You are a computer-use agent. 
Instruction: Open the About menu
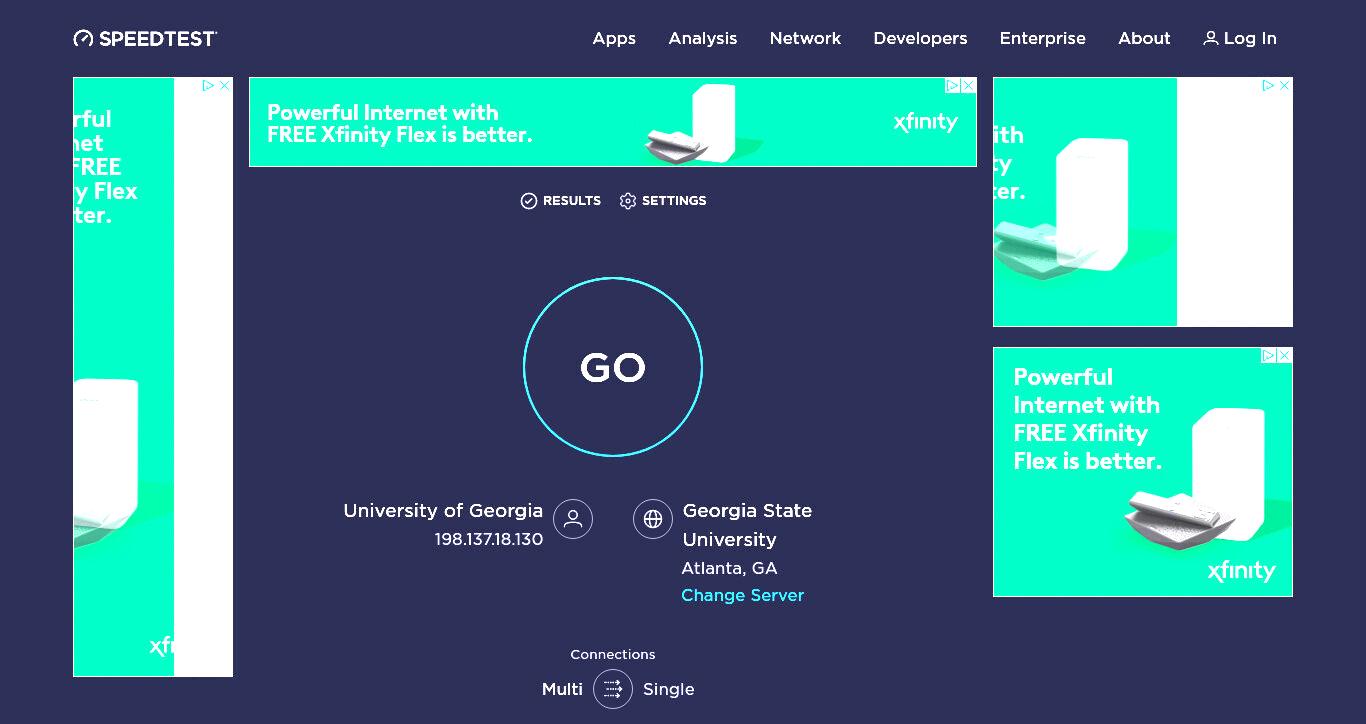click(x=1144, y=38)
